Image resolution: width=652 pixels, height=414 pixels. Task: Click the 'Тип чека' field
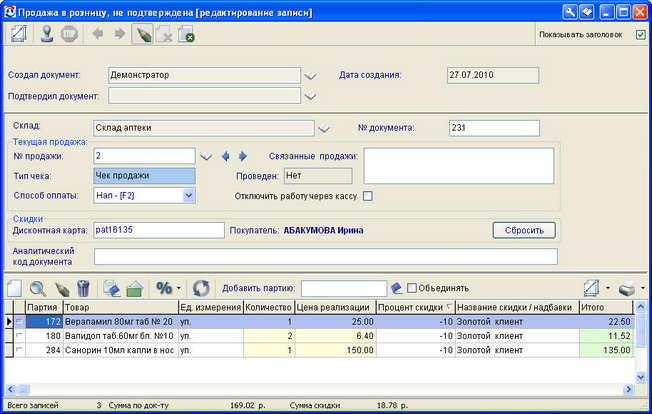[x=144, y=176]
